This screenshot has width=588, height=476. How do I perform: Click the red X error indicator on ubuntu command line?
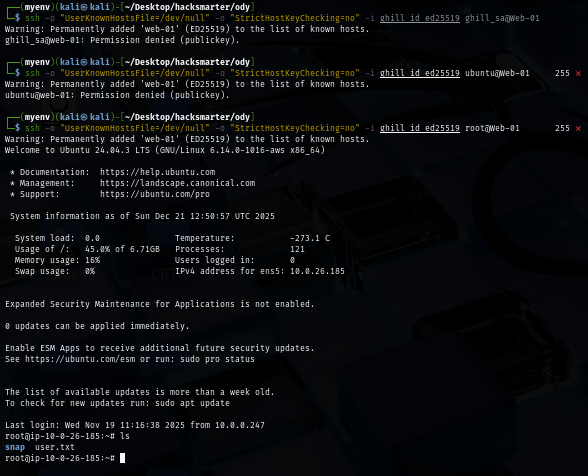pyautogui.click(x=578, y=74)
